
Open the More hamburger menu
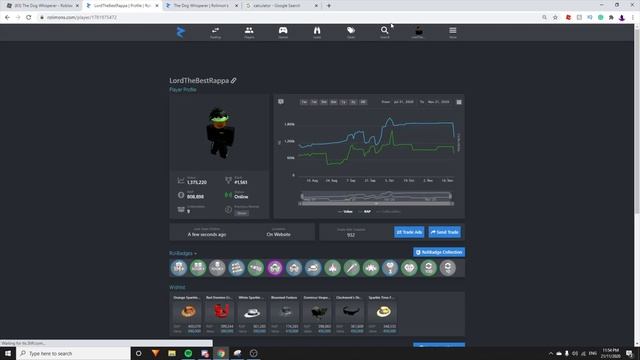pyautogui.click(x=453, y=33)
